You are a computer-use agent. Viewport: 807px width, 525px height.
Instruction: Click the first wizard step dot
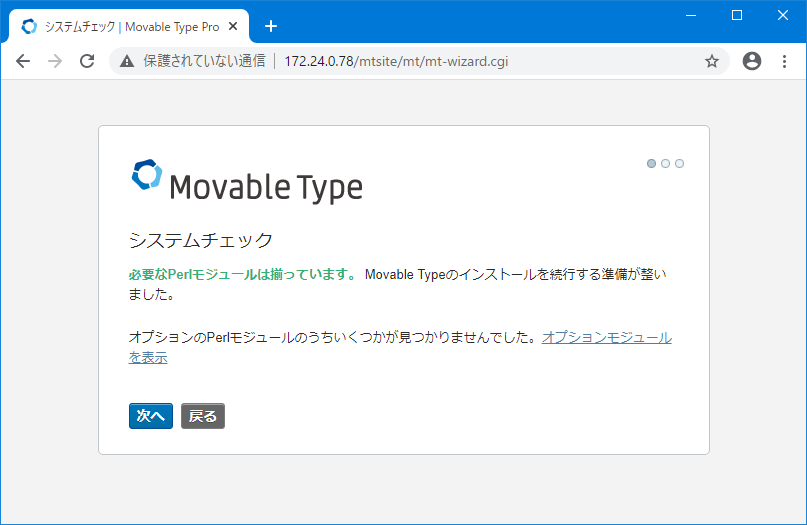651,163
